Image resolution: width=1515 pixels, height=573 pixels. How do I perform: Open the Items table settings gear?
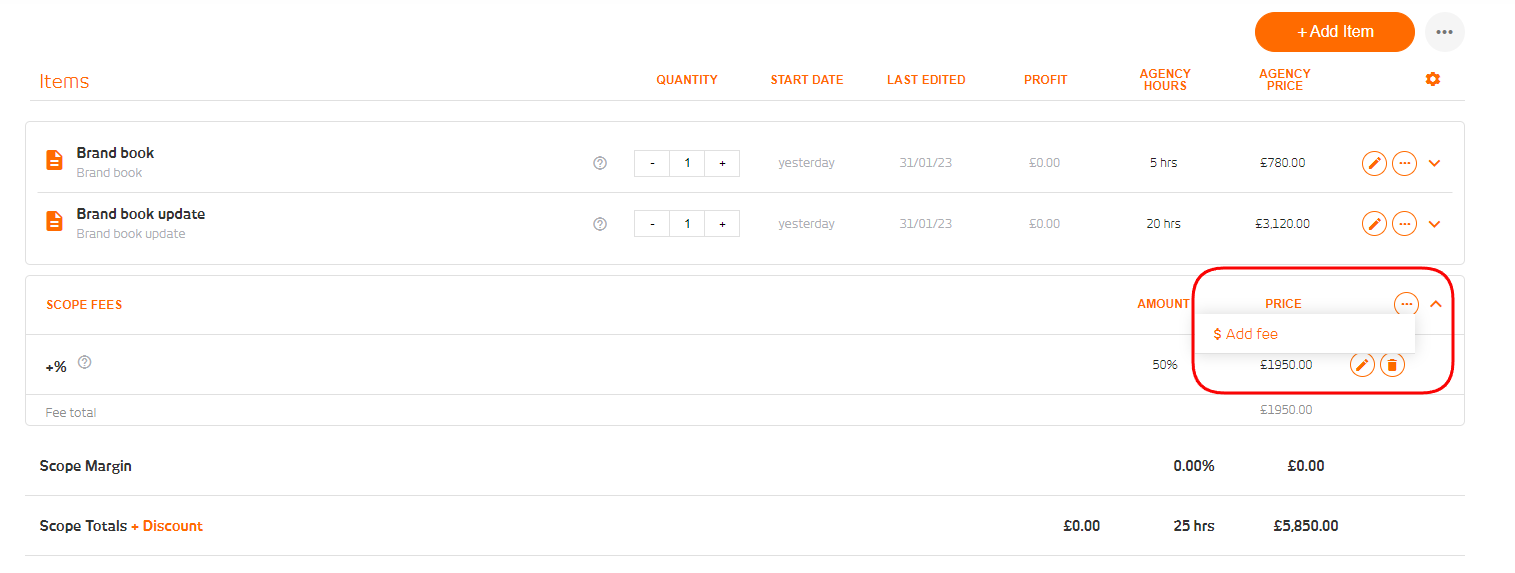coord(1433,79)
